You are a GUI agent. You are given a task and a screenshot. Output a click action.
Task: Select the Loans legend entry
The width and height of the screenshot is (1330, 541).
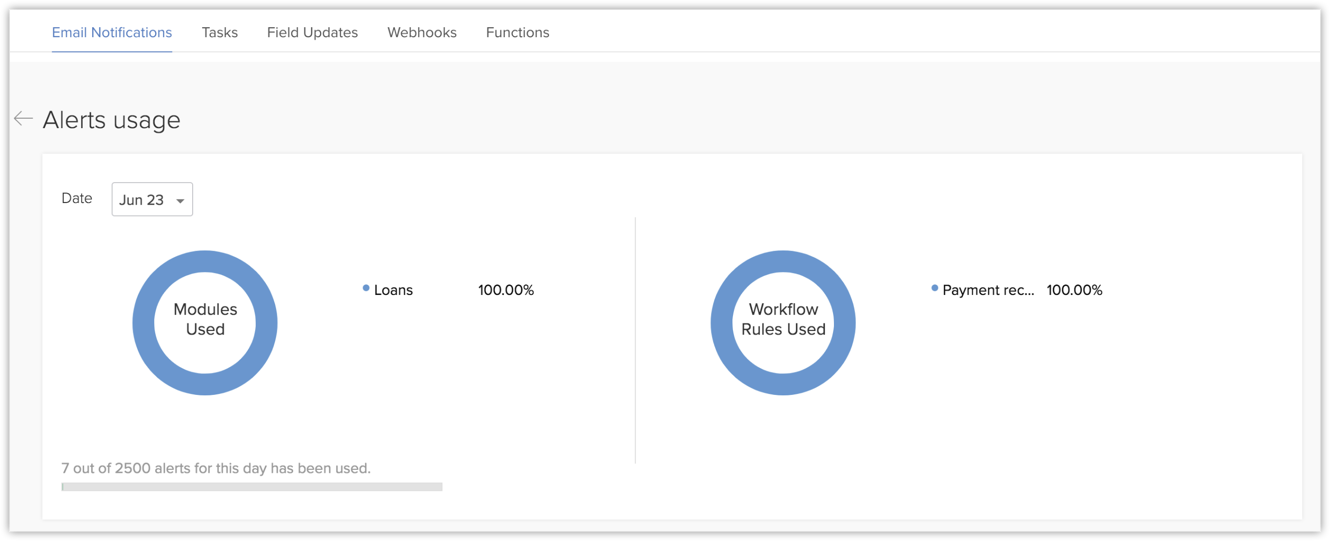pyautogui.click(x=393, y=290)
